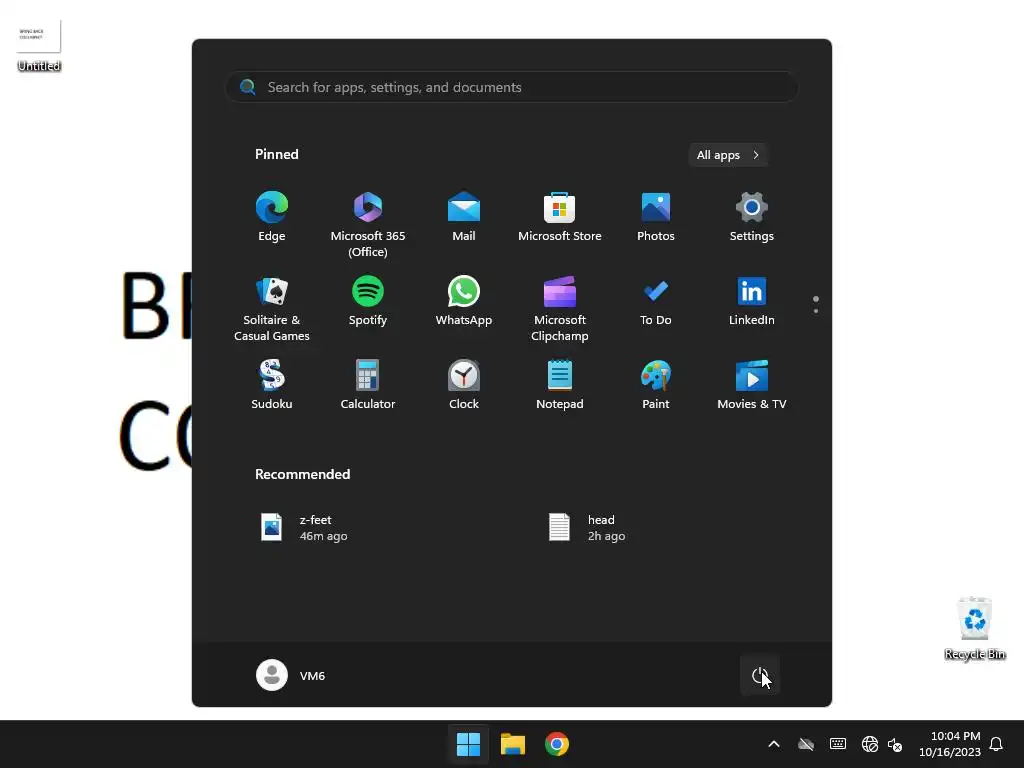Viewport: 1024px width, 768px height.
Task: Select the Untitled desktop file
Action: 39,46
